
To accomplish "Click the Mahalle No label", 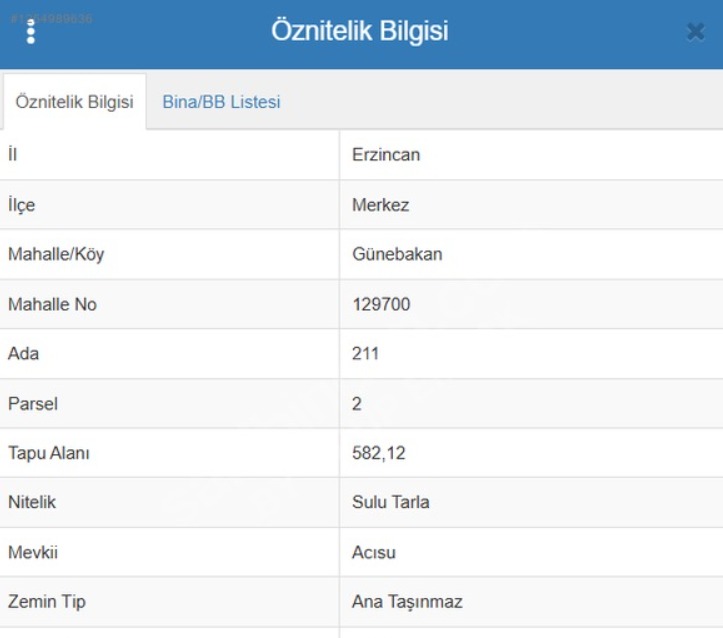I will [x=52, y=304].
